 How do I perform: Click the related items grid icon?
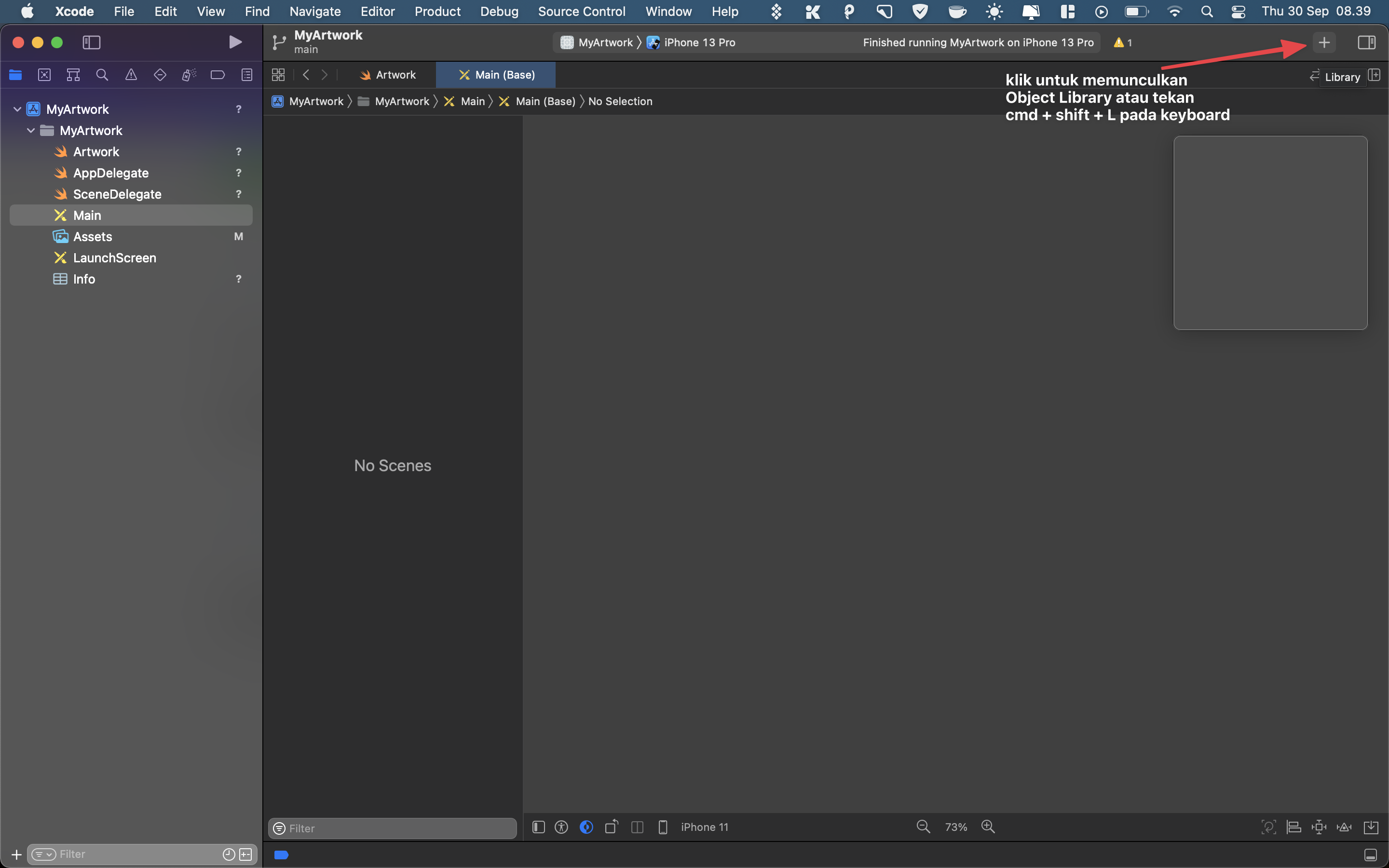[278, 75]
